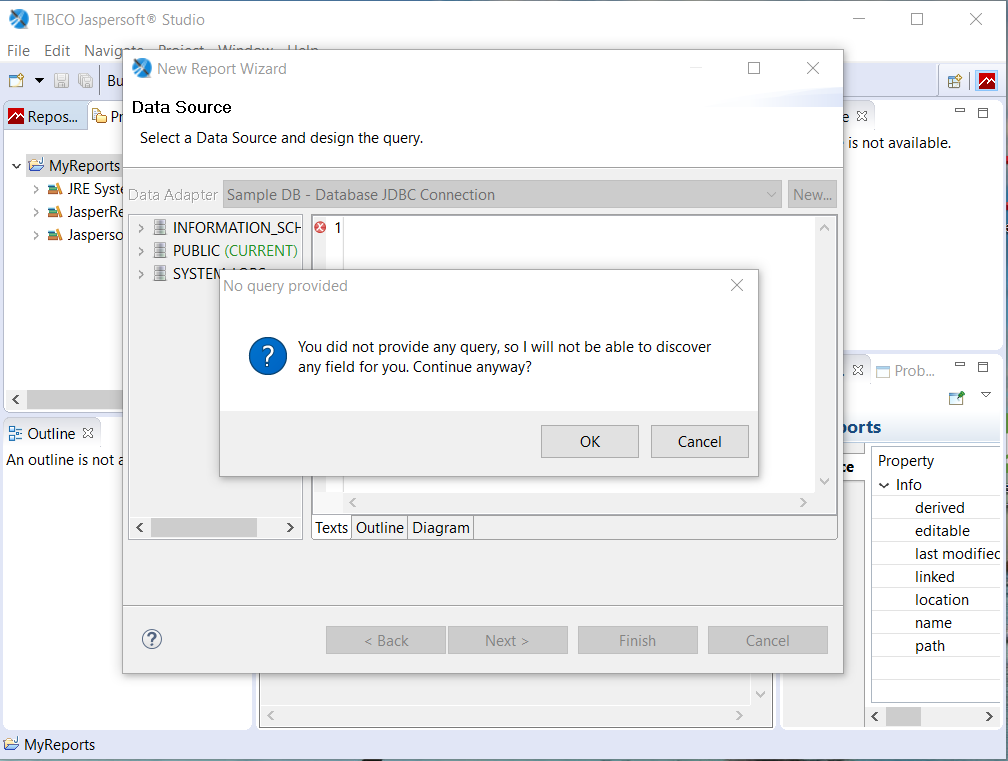Click the Save All toolbar icon
The width and height of the screenshot is (1008, 761).
click(85, 80)
